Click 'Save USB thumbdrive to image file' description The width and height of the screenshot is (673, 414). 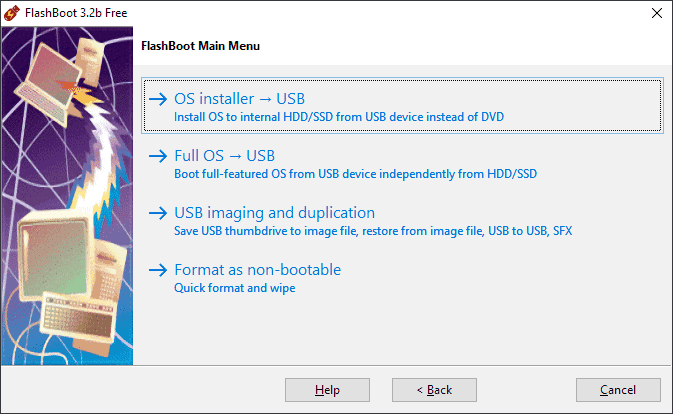click(373, 231)
